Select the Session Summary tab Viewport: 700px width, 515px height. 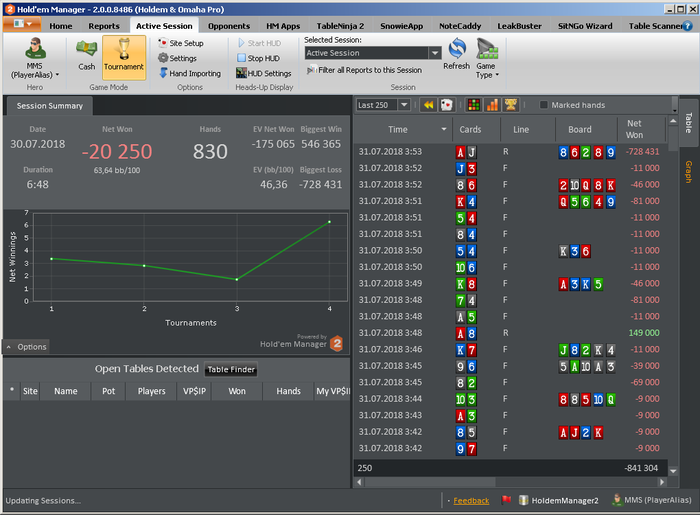(50, 106)
